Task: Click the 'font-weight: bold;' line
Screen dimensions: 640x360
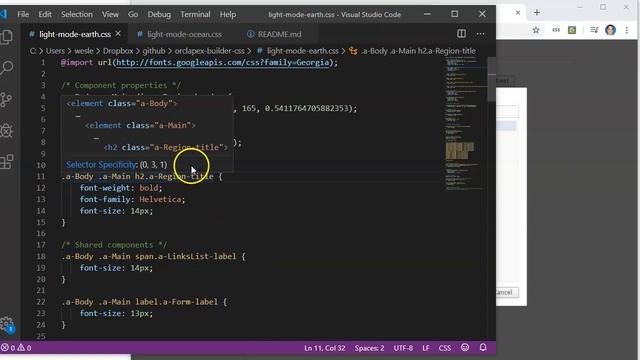Action: 121,188
